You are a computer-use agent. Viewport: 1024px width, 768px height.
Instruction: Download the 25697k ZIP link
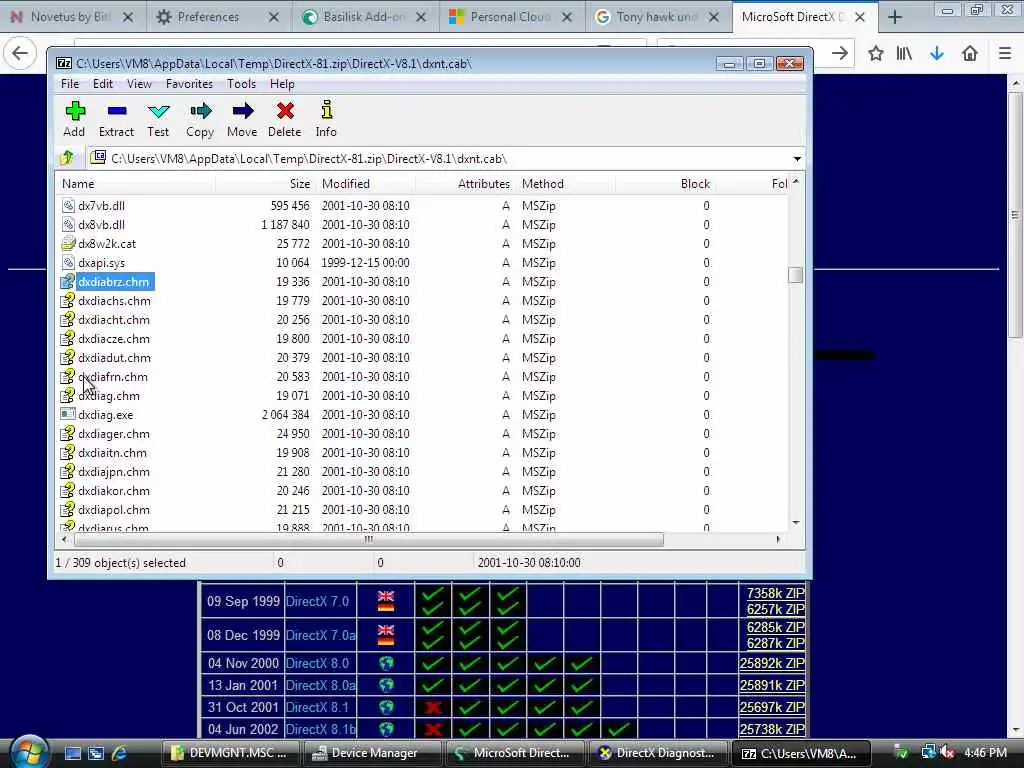click(x=772, y=707)
